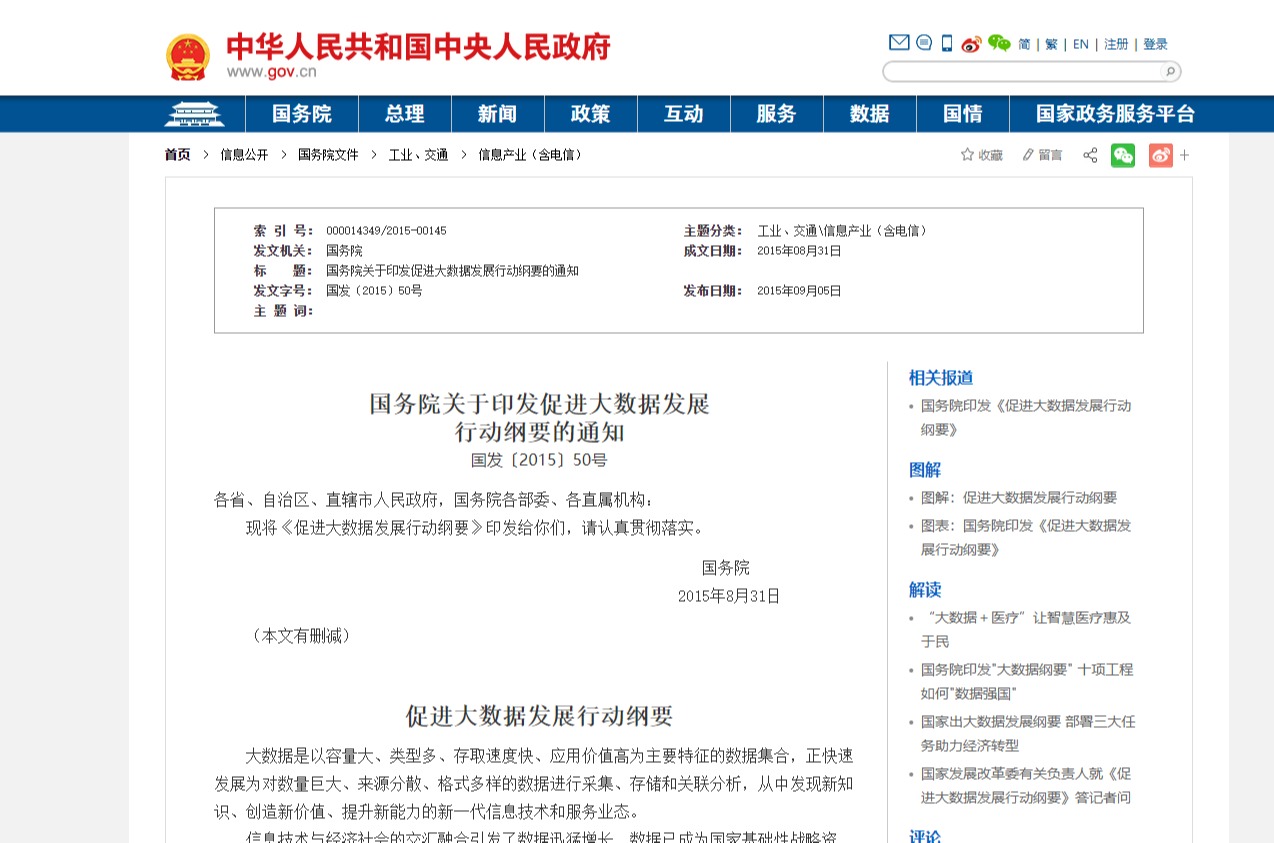The width and height of the screenshot is (1274, 843).
Task: Click the pencil 留言 message icon
Action: [1042, 155]
